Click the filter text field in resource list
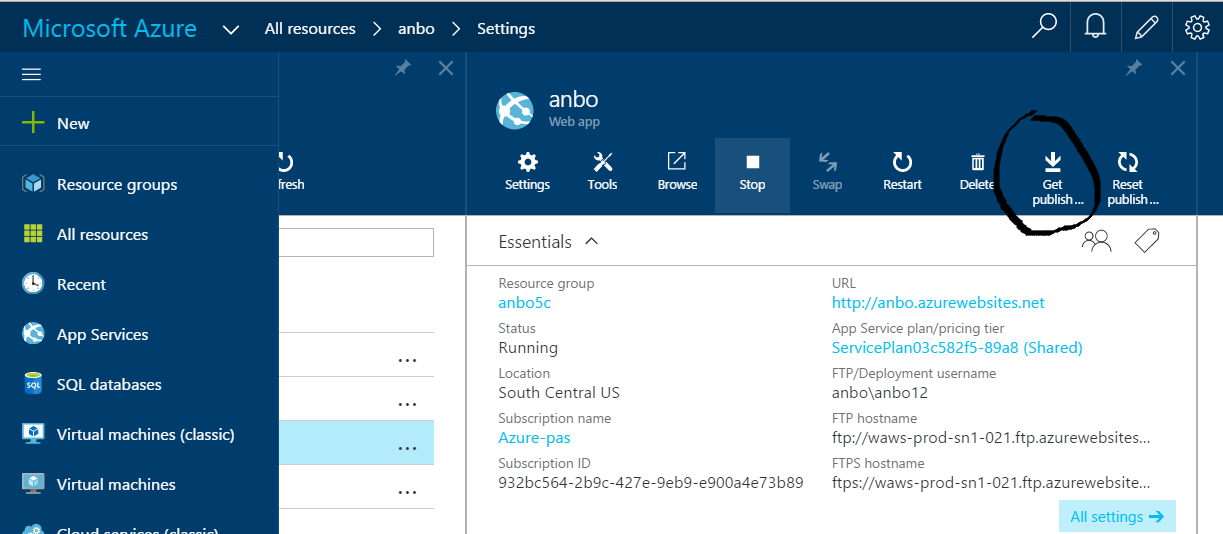The width and height of the screenshot is (1223, 534). pos(356,242)
